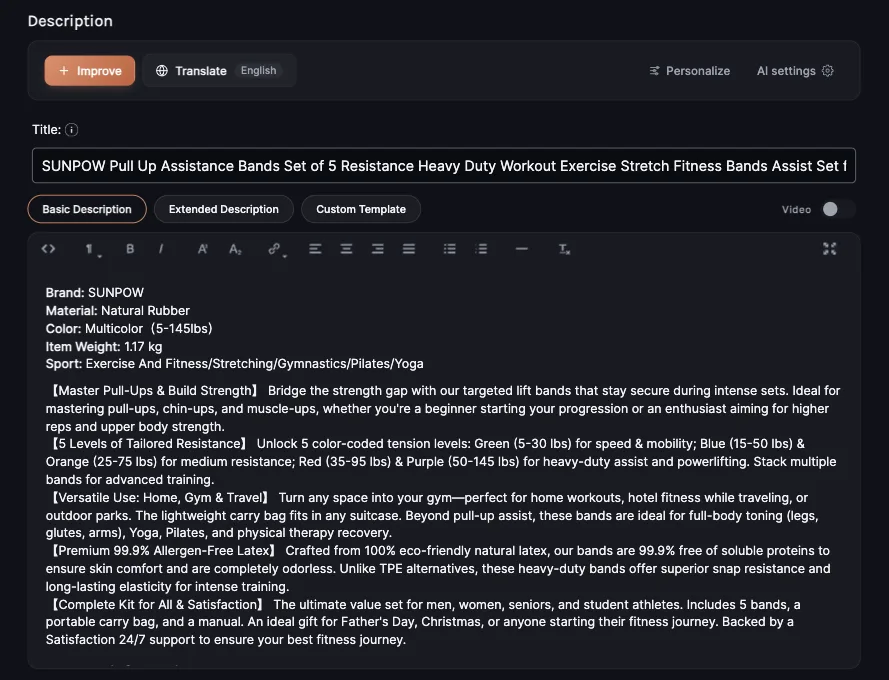Open the insert link dropdown
This screenshot has width=889, height=680.
click(x=277, y=250)
